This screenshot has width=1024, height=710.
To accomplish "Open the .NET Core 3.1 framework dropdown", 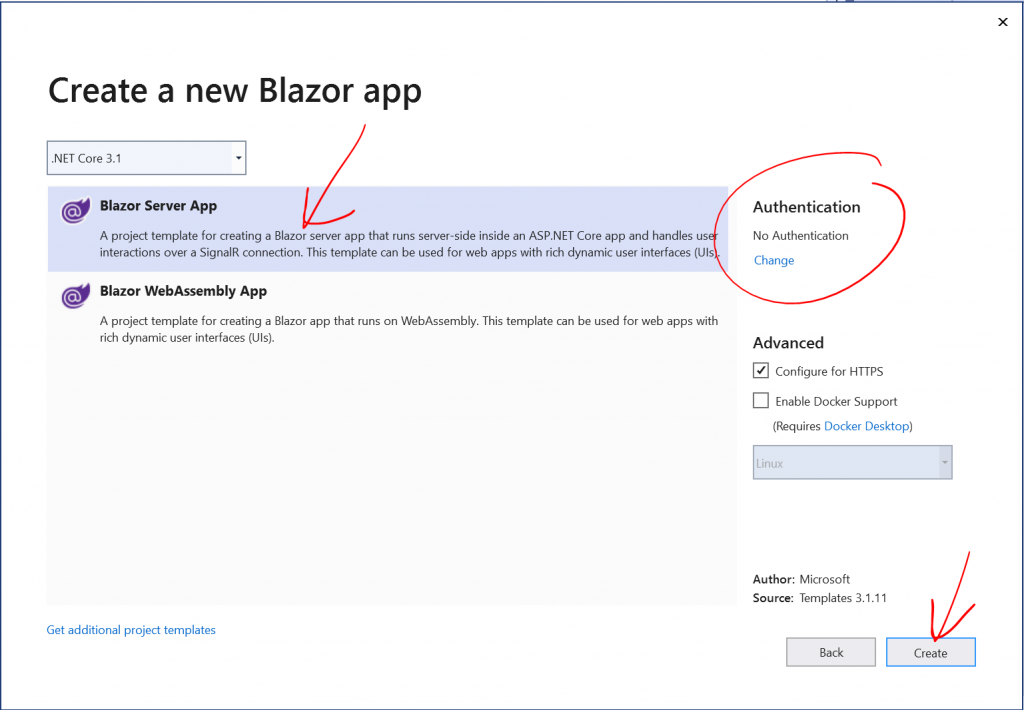I will point(146,158).
